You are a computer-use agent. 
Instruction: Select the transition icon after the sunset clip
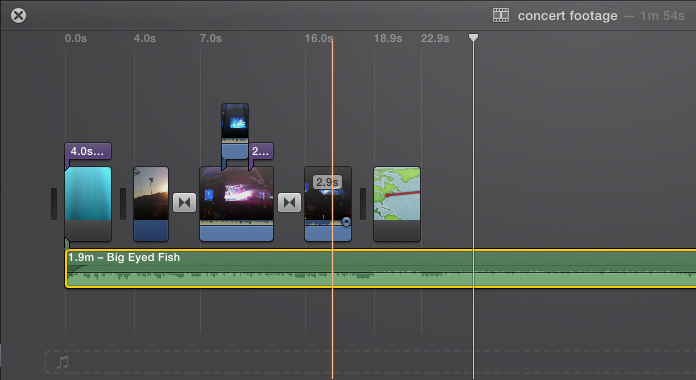(x=184, y=203)
